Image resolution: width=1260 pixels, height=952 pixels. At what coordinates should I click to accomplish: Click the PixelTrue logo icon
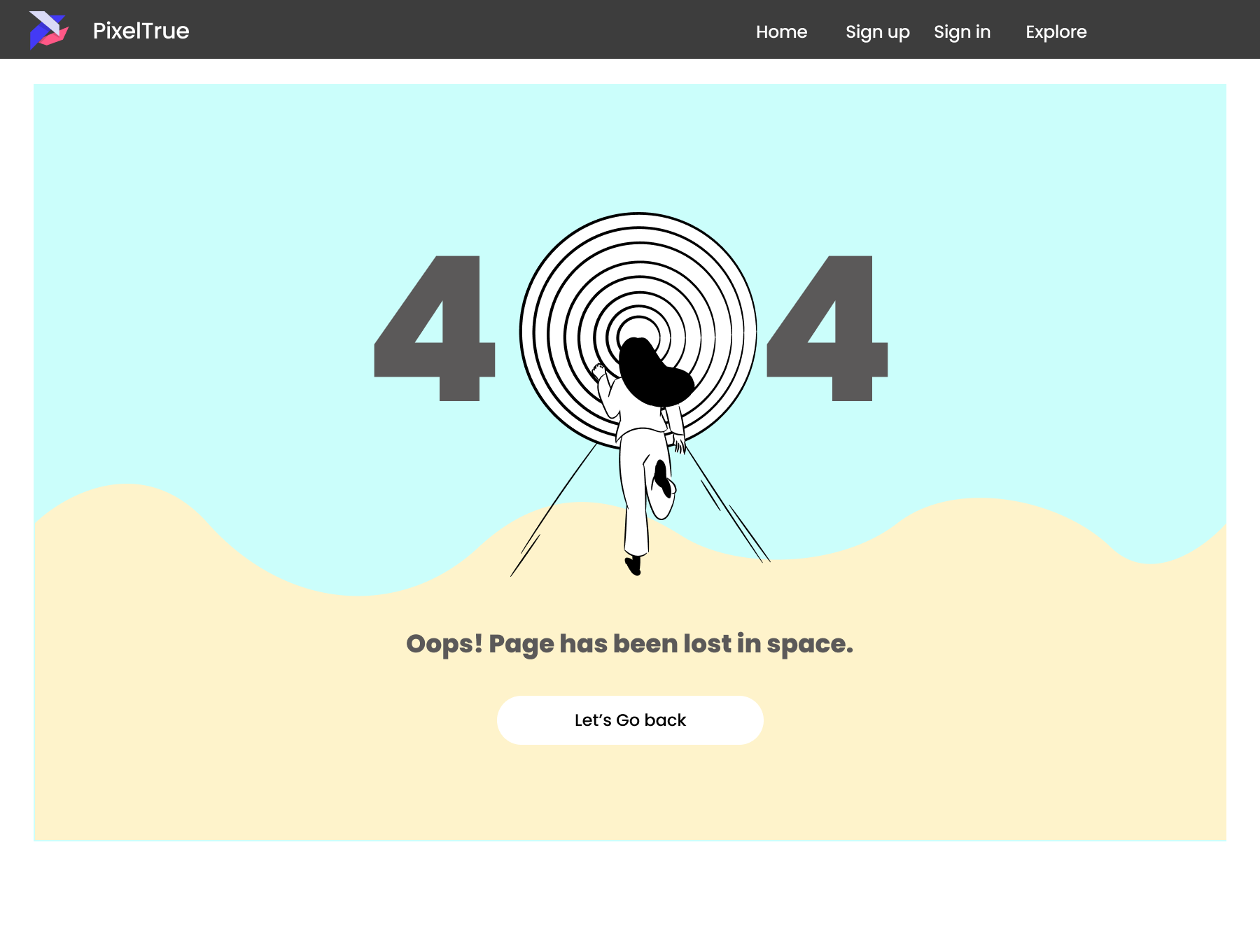coord(48,30)
